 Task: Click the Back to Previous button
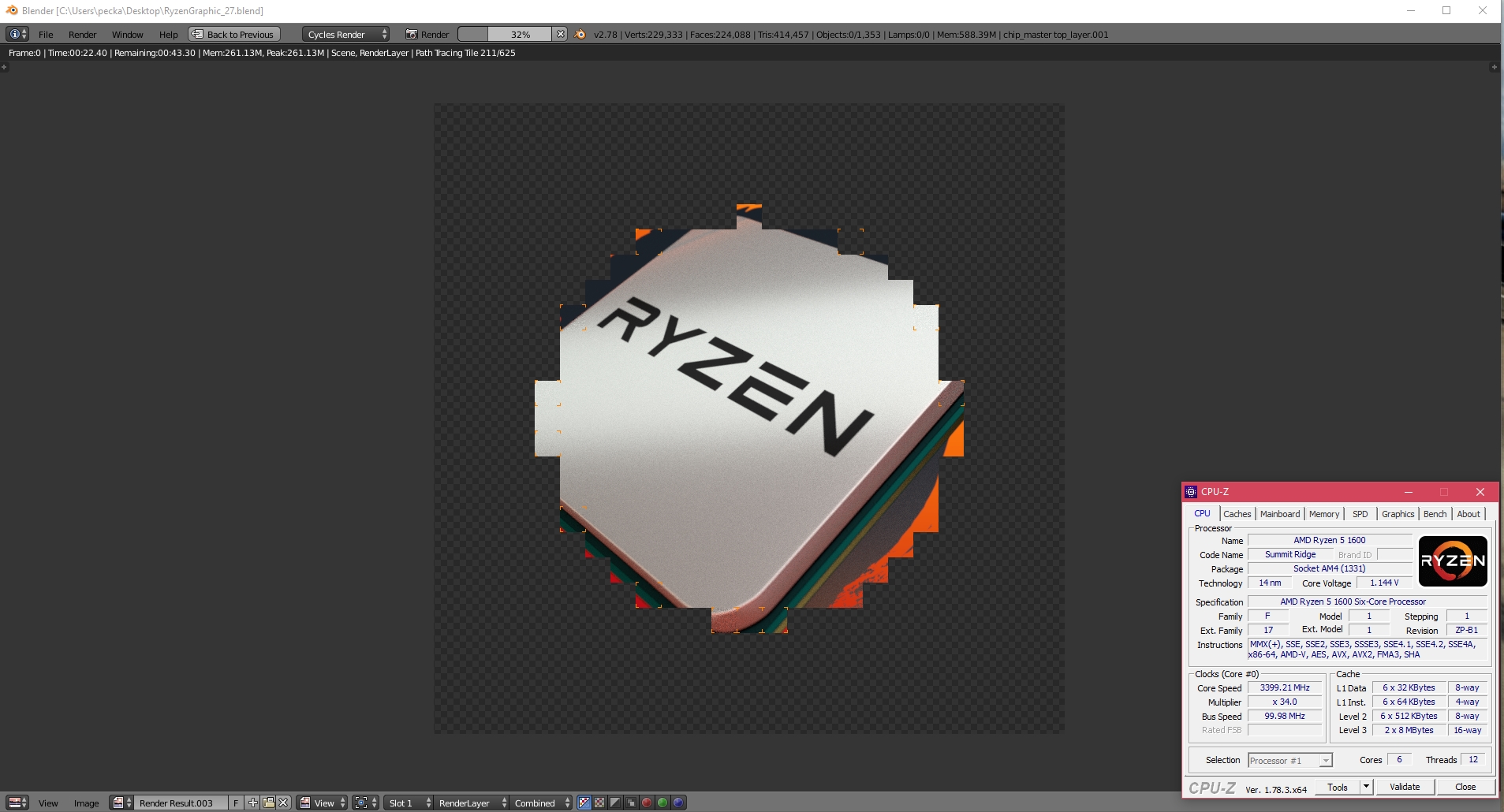[234, 34]
